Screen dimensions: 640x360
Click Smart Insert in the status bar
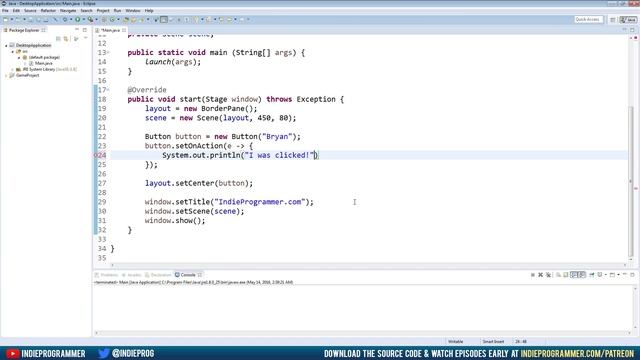pyautogui.click(x=493, y=342)
